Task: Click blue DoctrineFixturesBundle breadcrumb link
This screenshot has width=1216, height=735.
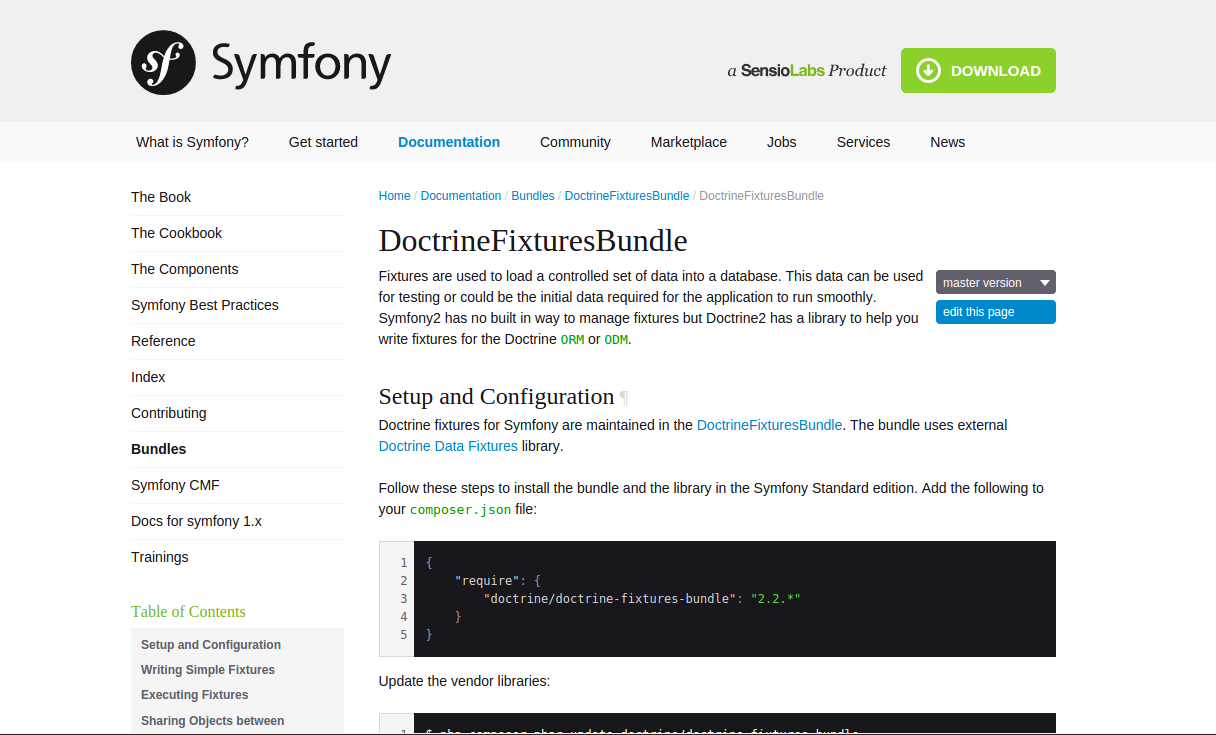Action: pos(627,196)
